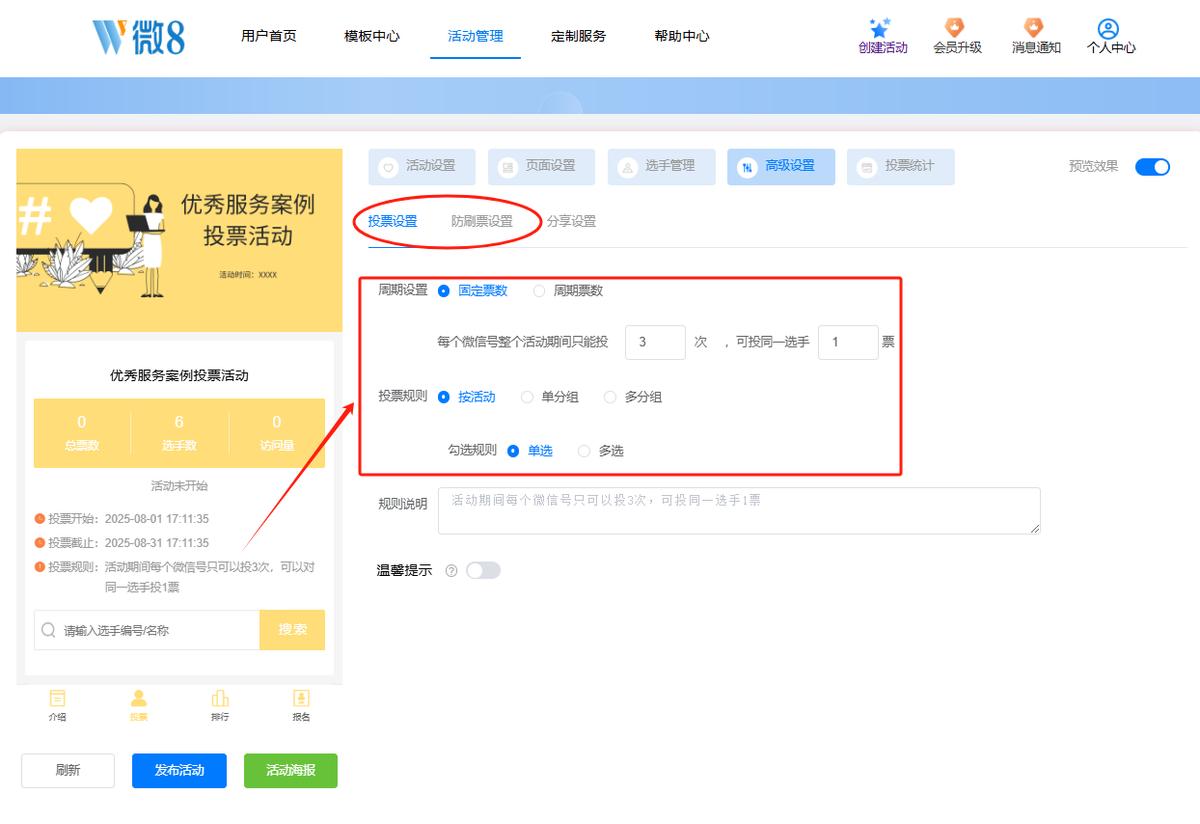Switch to 活动设置 tab
The width and height of the screenshot is (1200, 824).
point(422,167)
